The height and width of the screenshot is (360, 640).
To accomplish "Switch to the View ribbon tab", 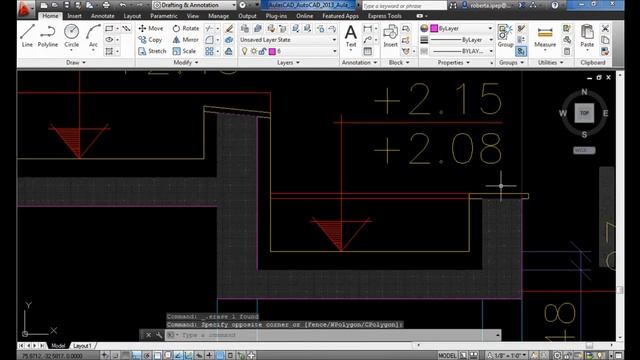I will pos(193,16).
